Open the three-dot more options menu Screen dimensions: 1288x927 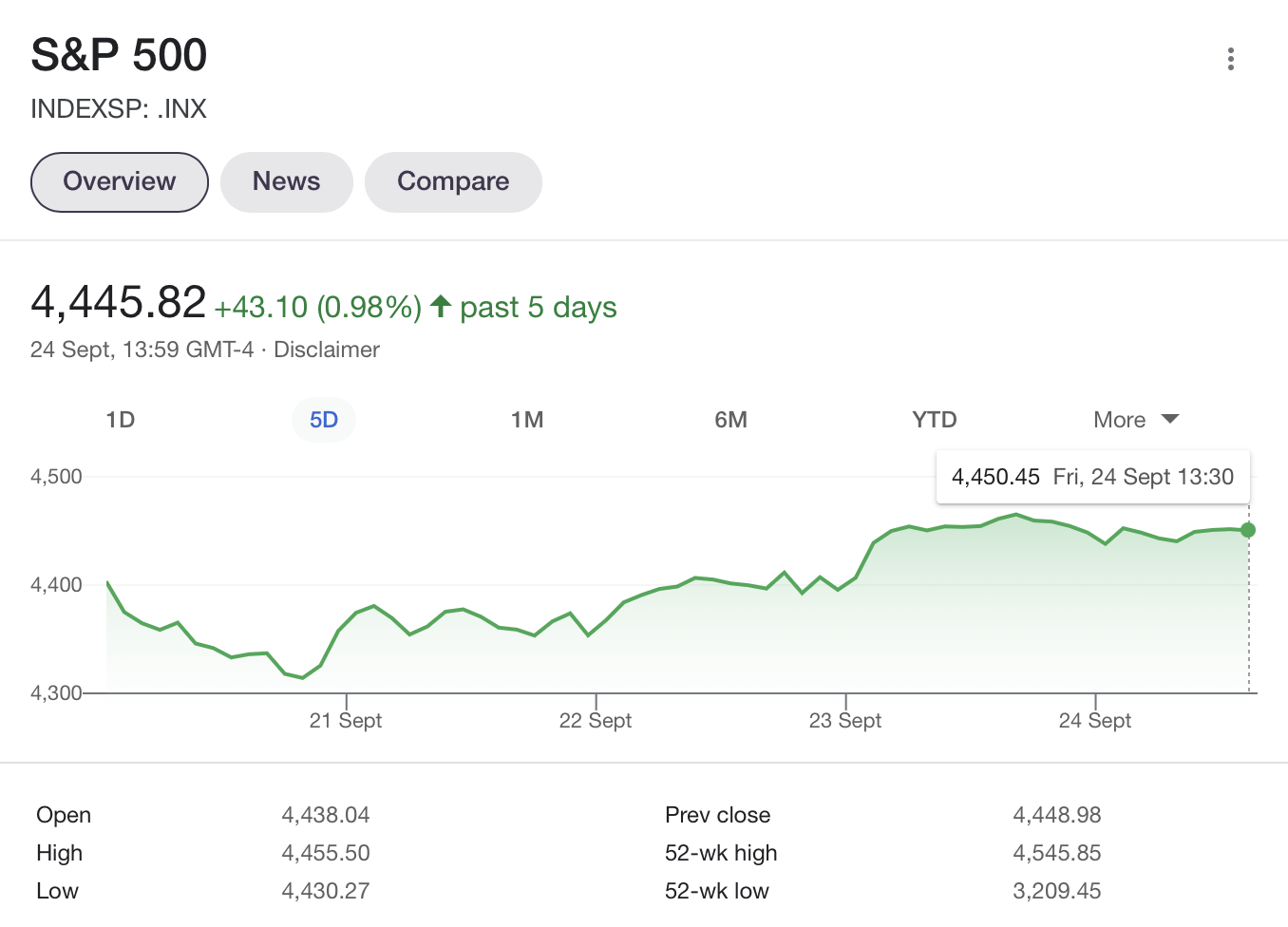(1230, 59)
